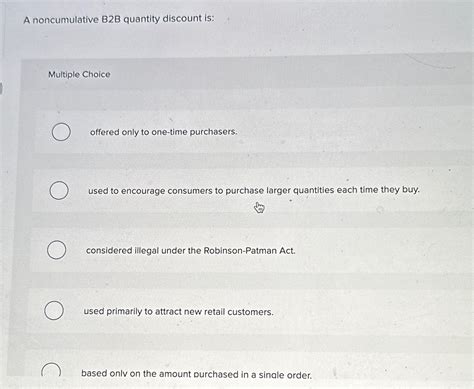Click the words 'B2B quantity discount' in the question

[x=150, y=19]
